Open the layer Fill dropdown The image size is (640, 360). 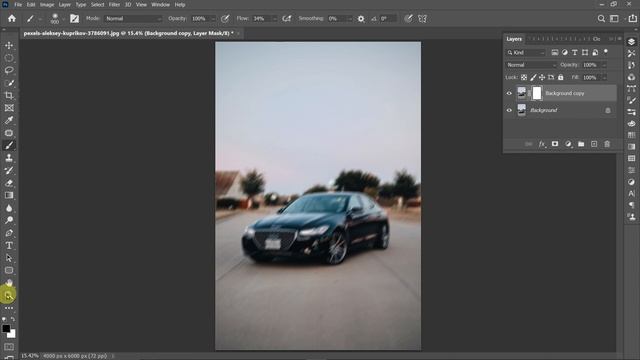tap(604, 78)
